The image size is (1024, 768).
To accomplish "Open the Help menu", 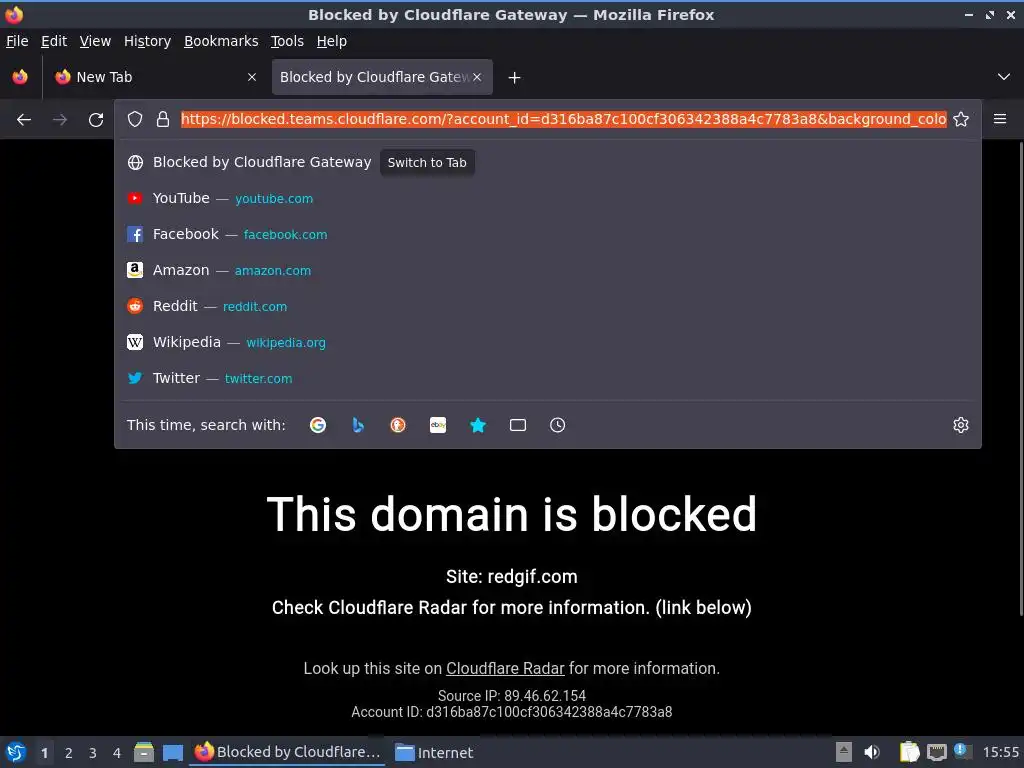I will [x=332, y=41].
